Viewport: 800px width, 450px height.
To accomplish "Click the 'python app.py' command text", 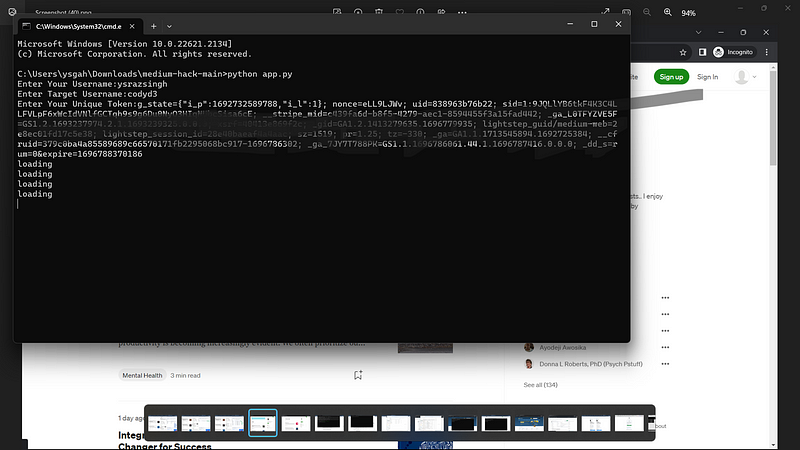I will [x=260, y=74].
